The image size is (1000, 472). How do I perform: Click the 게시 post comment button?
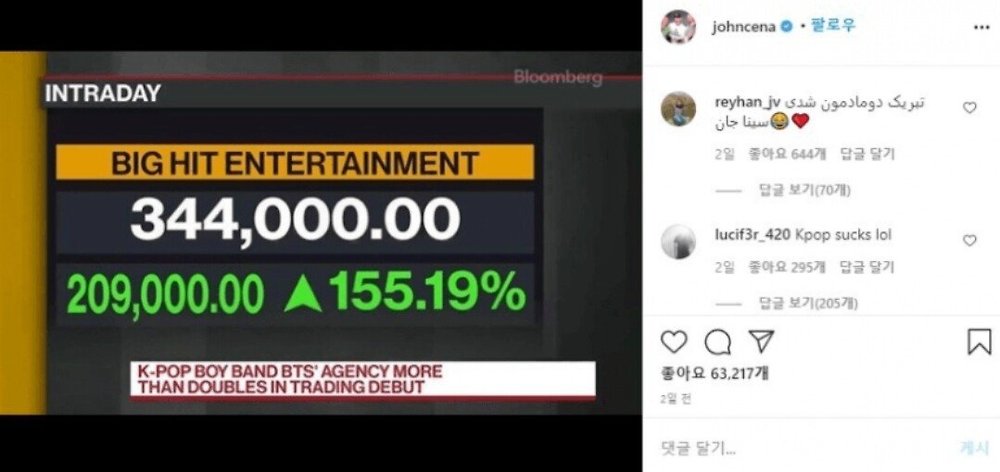(974, 448)
